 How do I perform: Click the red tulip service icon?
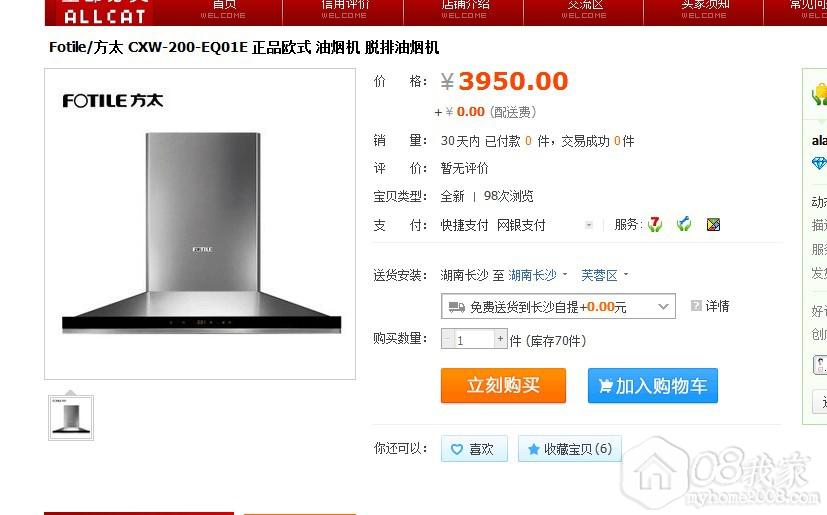click(x=655, y=225)
